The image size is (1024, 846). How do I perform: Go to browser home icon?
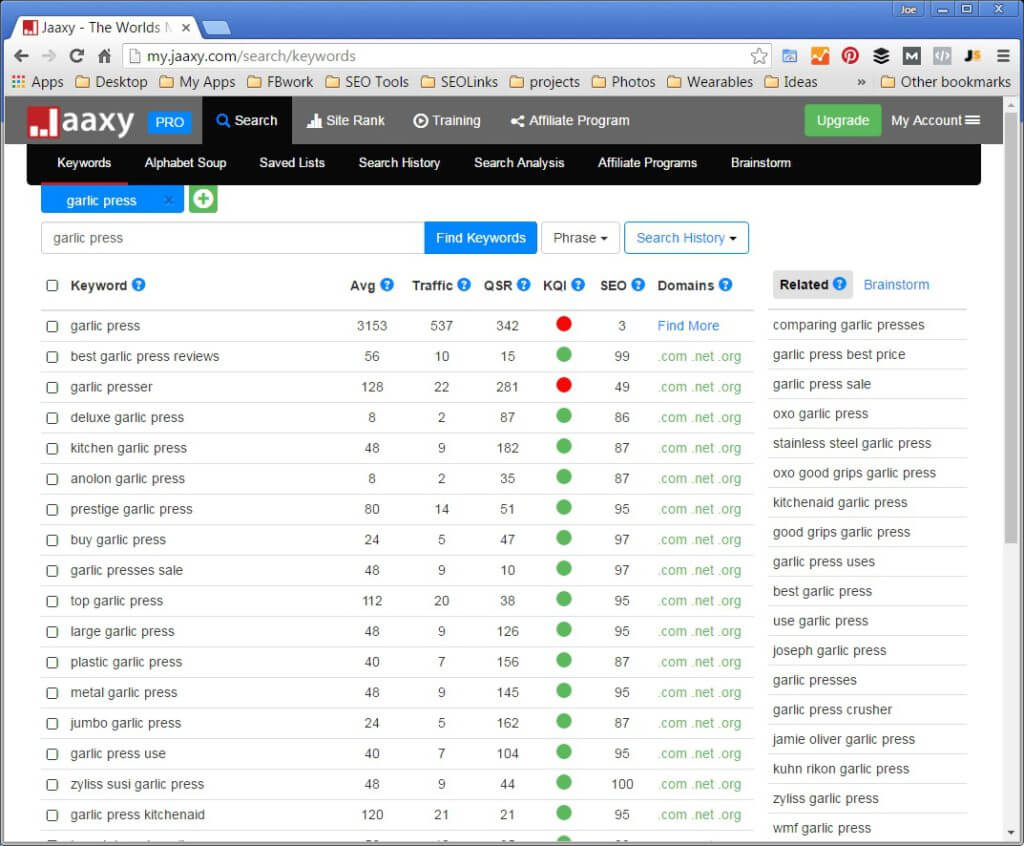click(104, 56)
